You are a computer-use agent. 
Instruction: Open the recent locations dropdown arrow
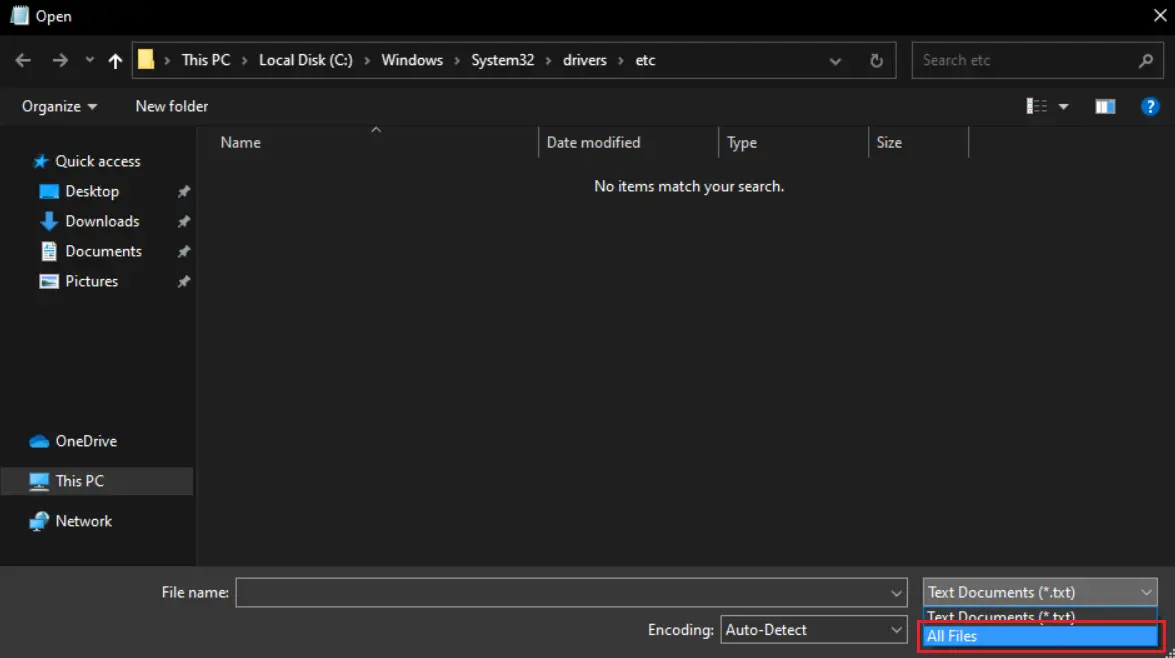(x=89, y=61)
